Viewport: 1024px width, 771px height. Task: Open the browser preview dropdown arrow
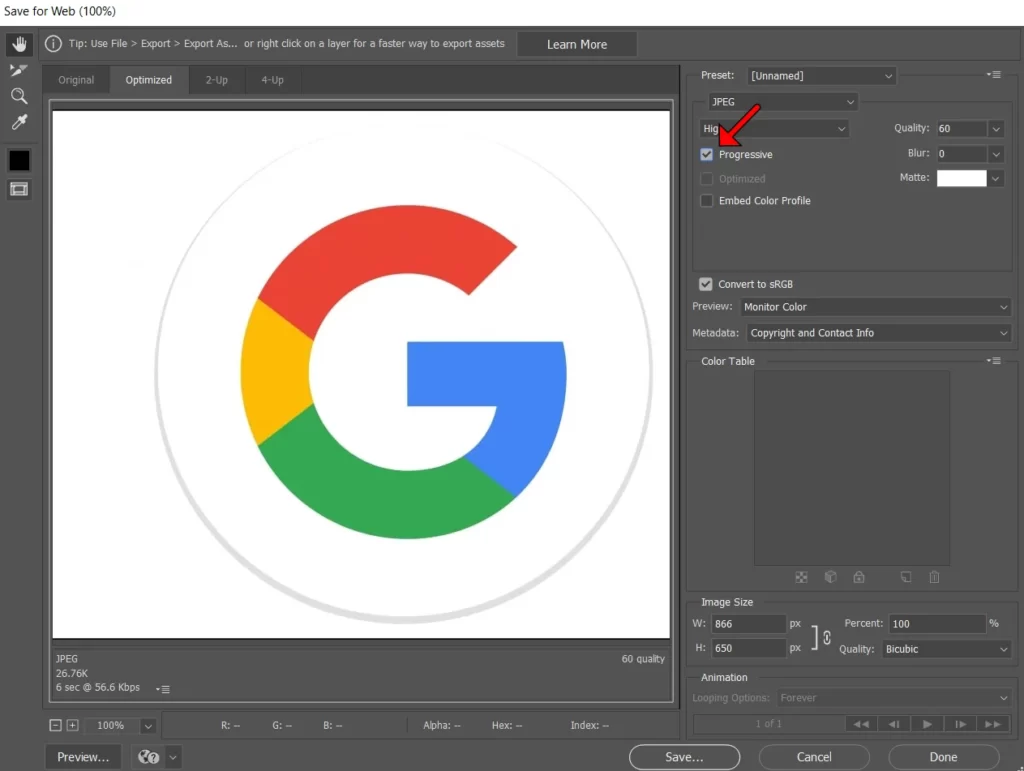pos(173,757)
